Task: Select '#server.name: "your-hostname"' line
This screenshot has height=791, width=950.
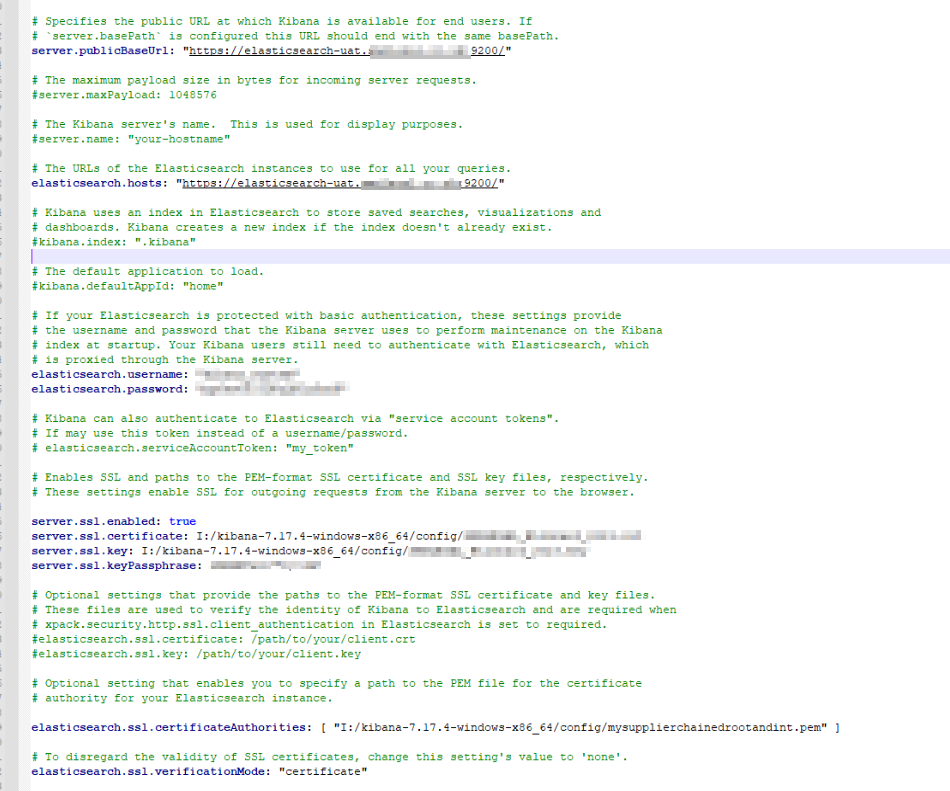Action: point(131,139)
